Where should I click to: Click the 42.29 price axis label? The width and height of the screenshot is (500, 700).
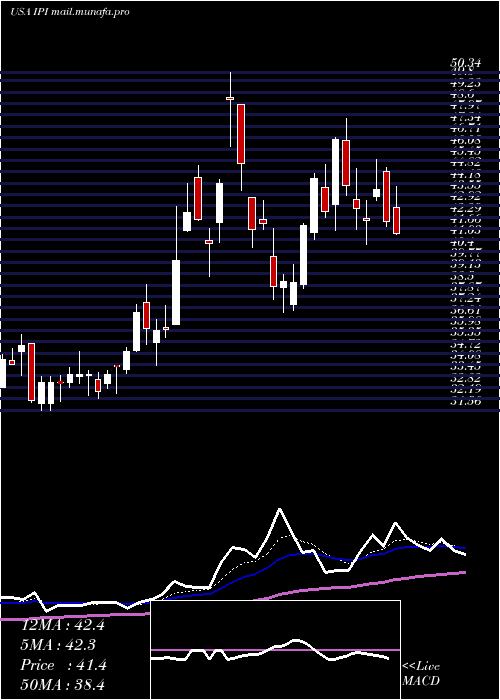pyautogui.click(x=465, y=208)
